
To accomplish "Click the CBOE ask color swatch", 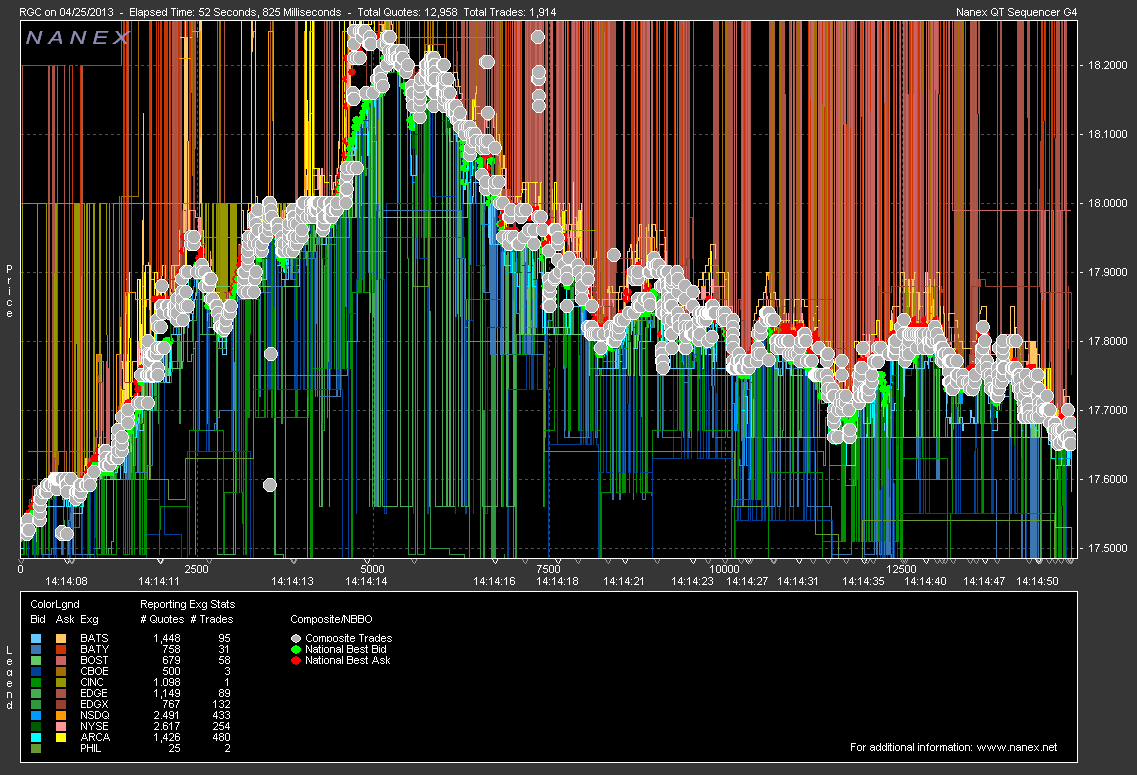I will 61,671.
